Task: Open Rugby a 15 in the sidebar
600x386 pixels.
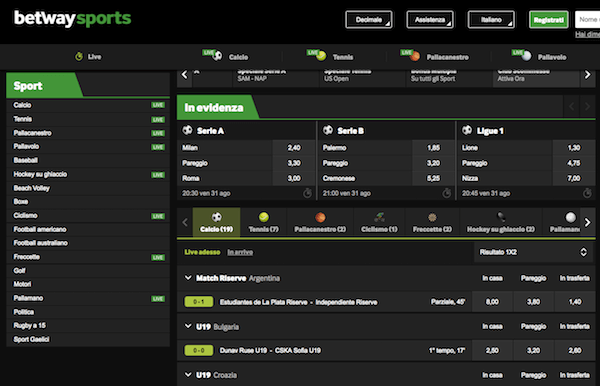Action: tap(88, 326)
